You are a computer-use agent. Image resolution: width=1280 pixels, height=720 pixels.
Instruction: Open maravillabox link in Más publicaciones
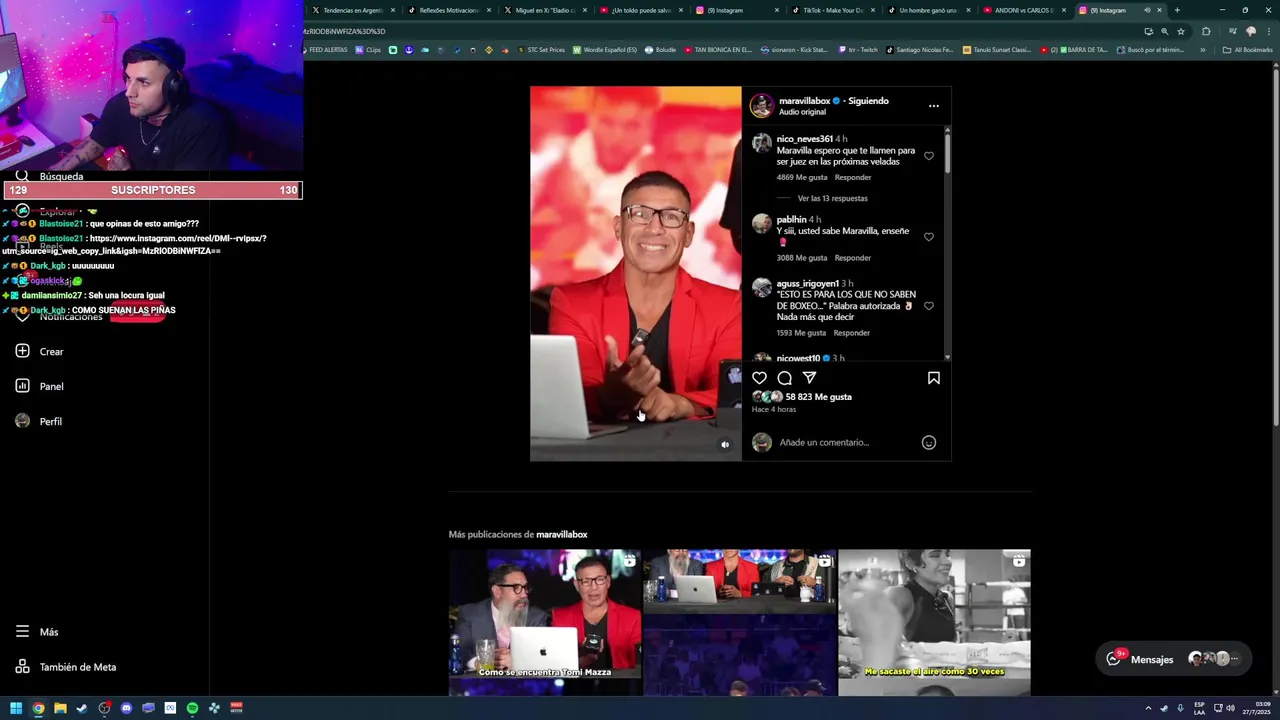click(x=561, y=535)
